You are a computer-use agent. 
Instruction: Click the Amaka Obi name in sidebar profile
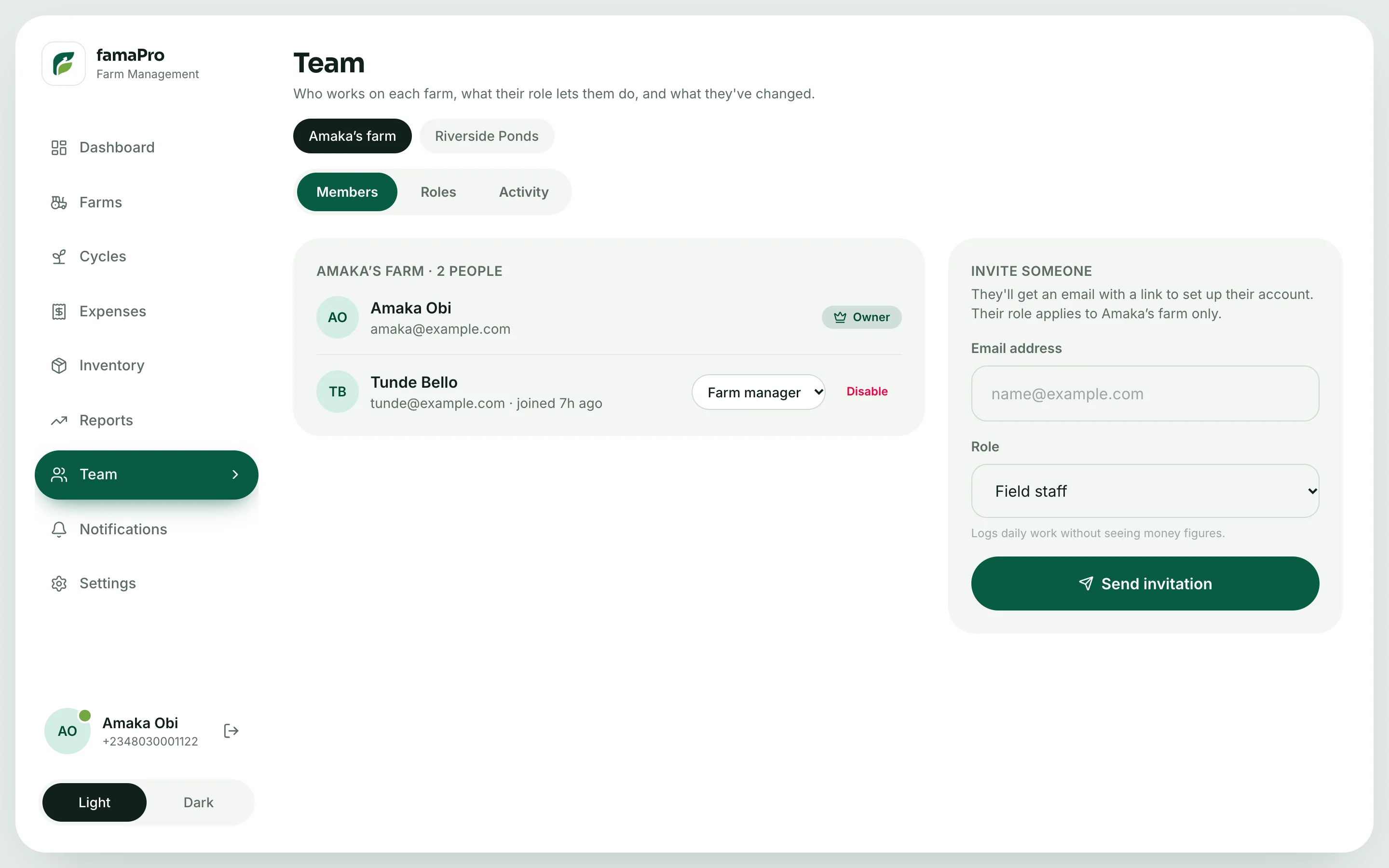[x=140, y=723]
